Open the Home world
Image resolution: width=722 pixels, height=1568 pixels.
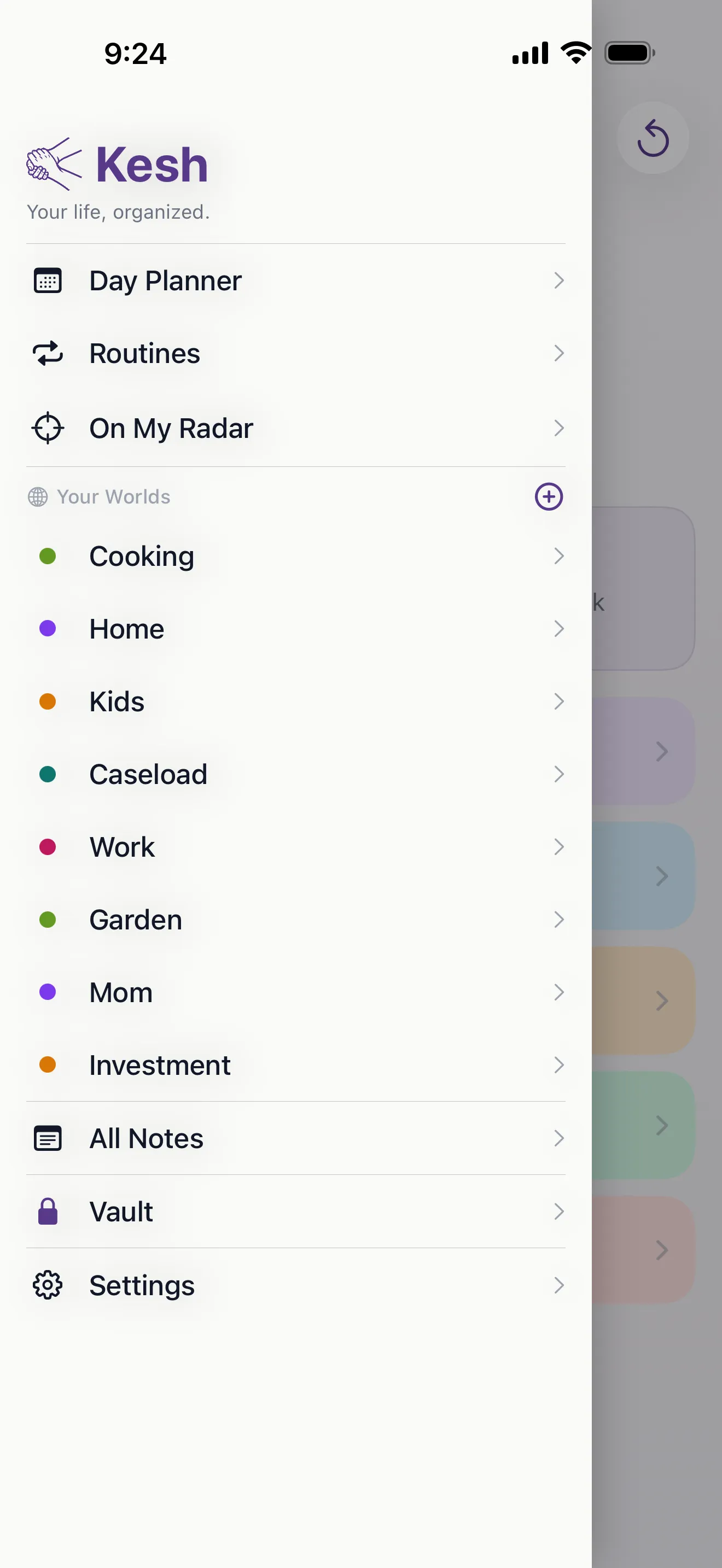(296, 629)
